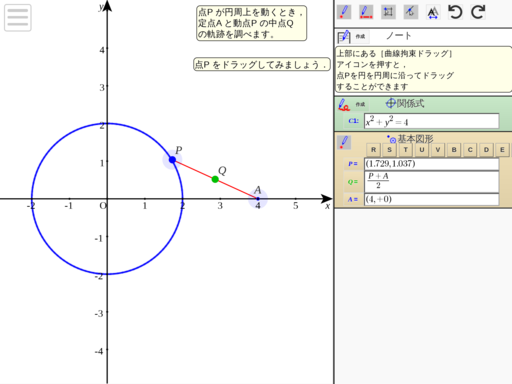
Task: Select the segment drawing pencil tool
Action: 366,12
